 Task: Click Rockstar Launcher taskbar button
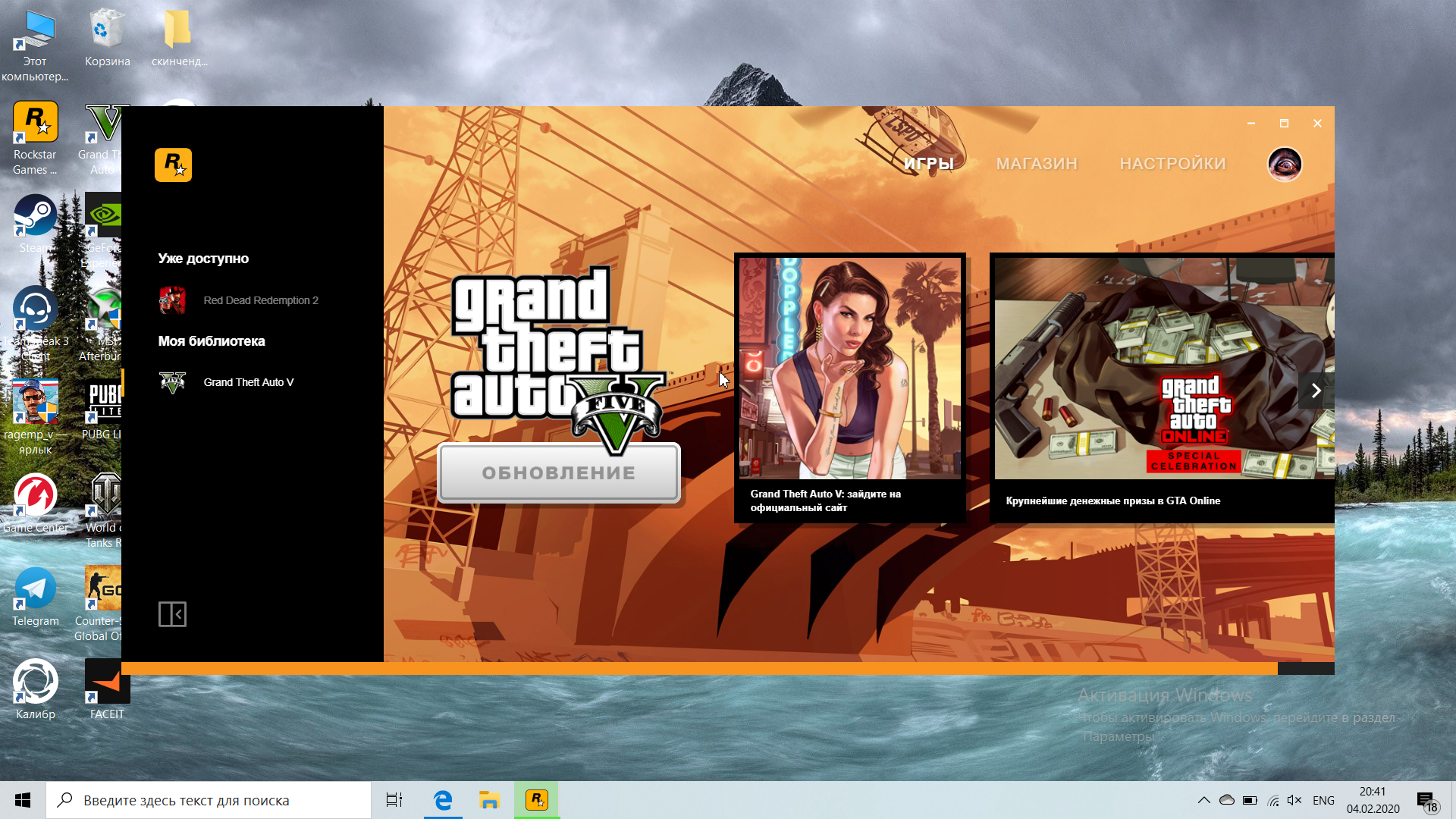tap(537, 800)
